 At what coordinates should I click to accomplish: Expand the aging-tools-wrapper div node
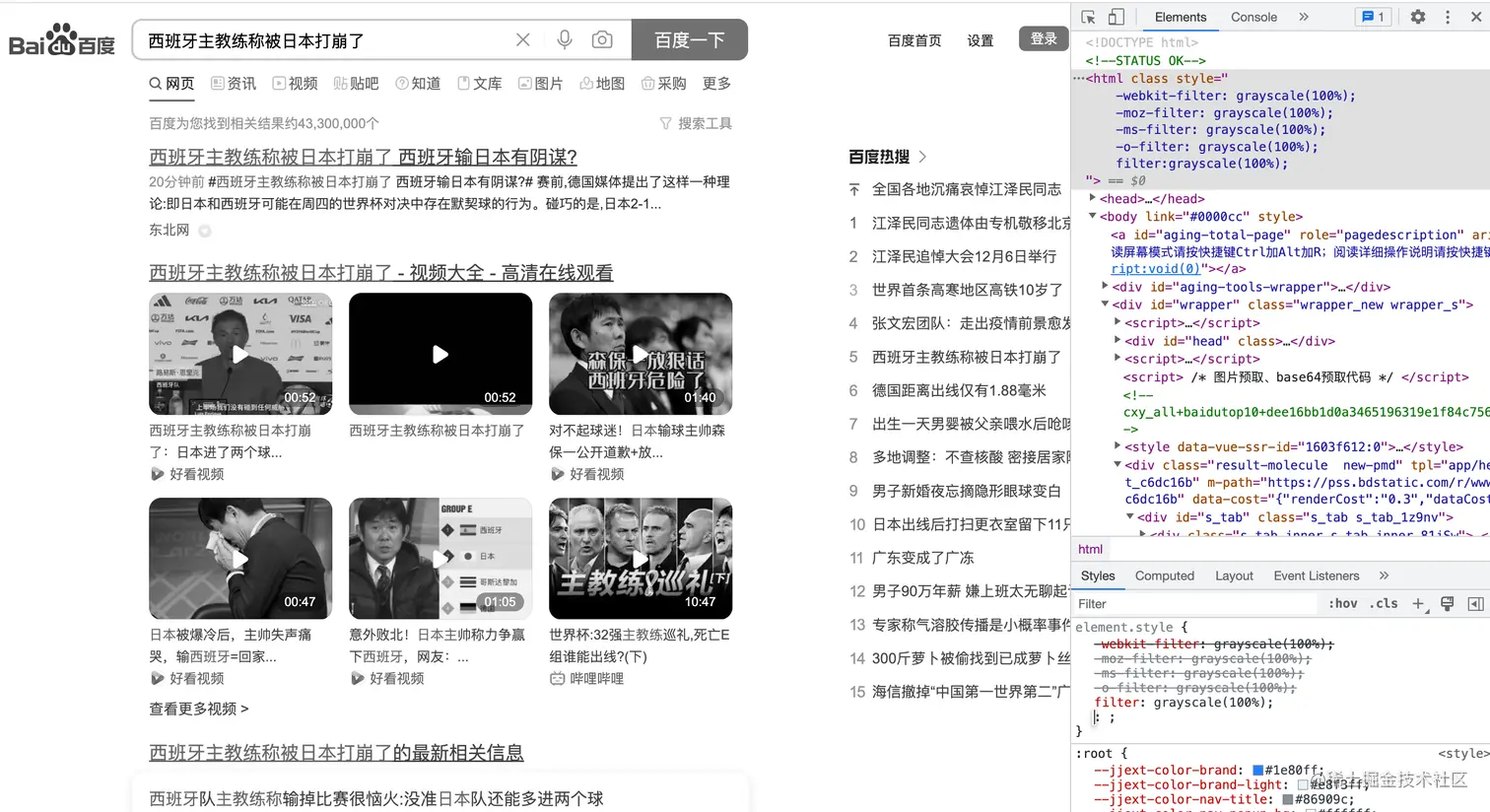(1105, 287)
